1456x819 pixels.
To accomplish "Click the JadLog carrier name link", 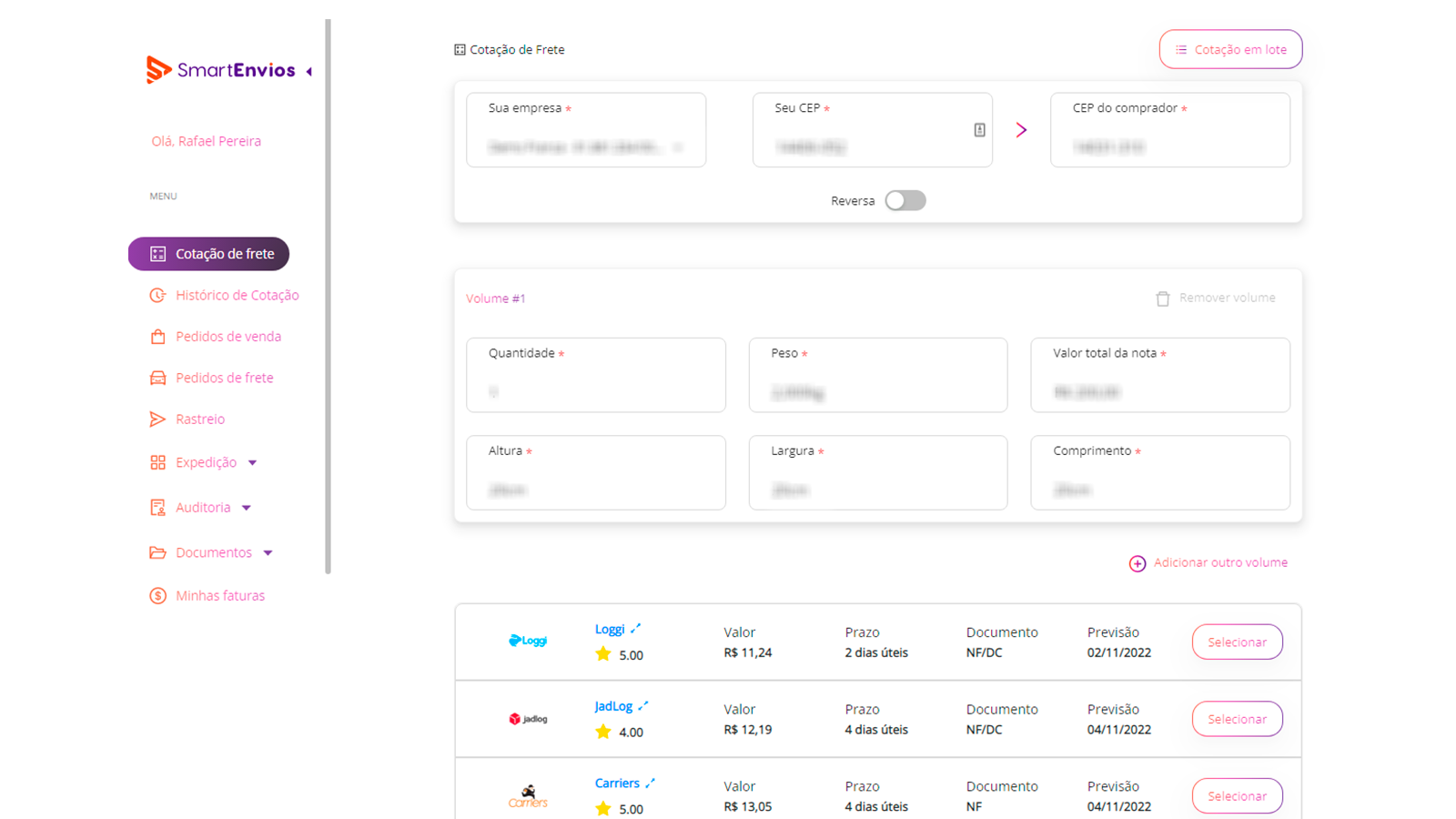I will pyautogui.click(x=613, y=706).
